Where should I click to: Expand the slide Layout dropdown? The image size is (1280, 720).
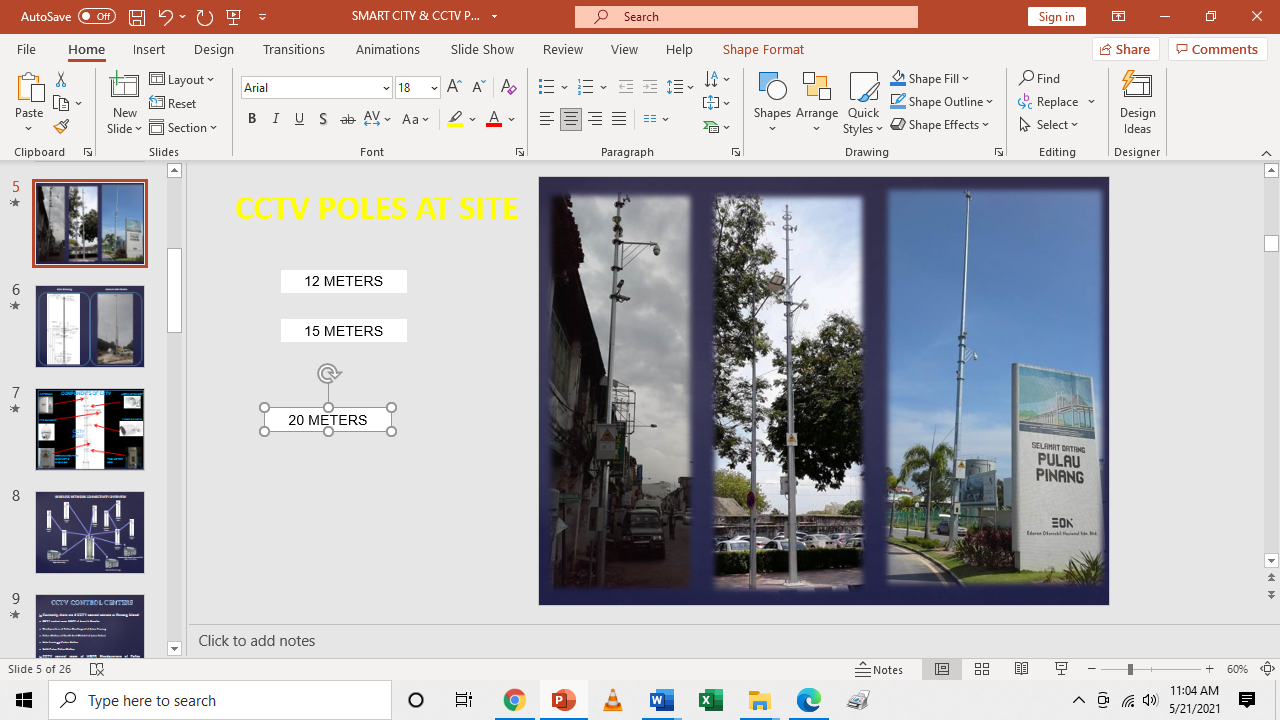click(x=182, y=79)
